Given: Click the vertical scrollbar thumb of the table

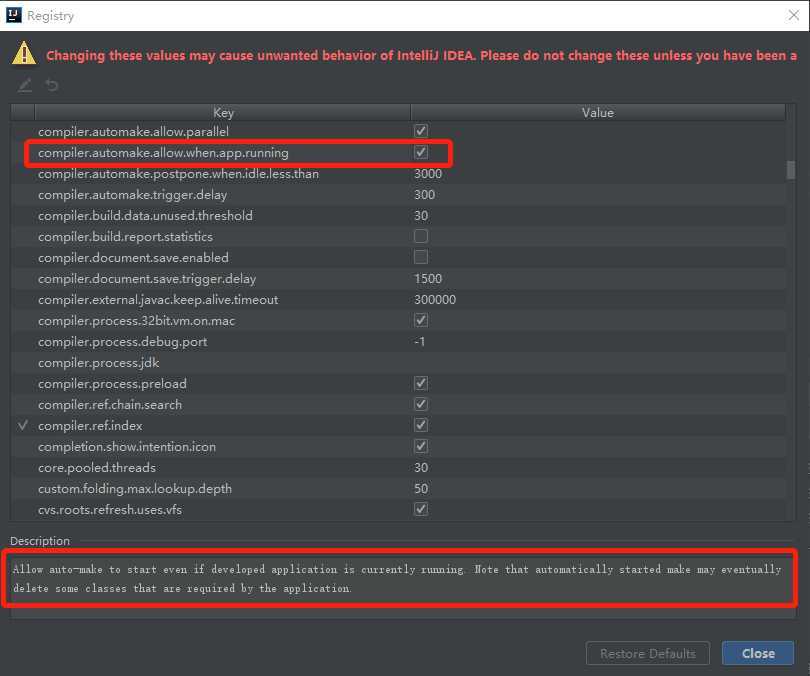Looking at the screenshot, I should pyautogui.click(x=790, y=170).
